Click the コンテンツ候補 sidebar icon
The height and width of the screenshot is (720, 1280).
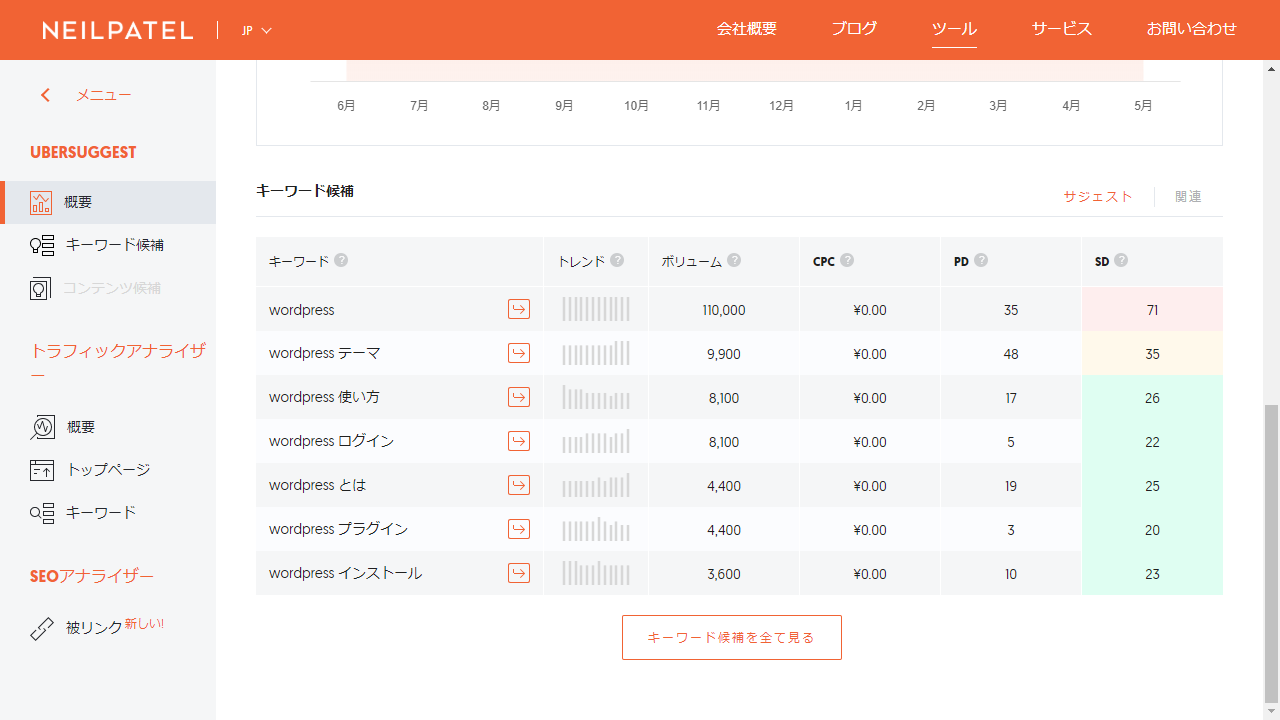[40, 289]
